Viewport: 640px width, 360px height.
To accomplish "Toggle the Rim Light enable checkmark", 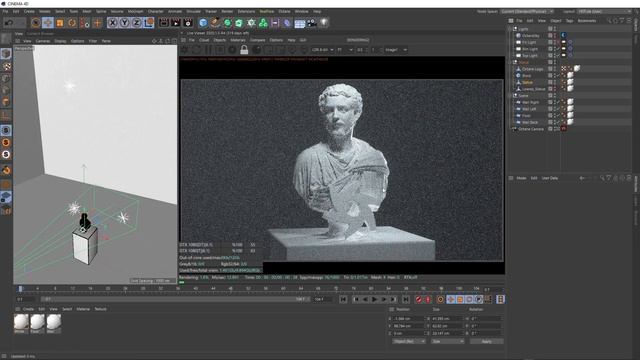I will pos(558,49).
